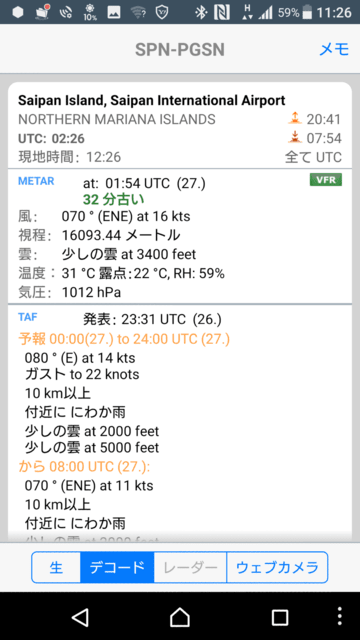Select the デコード decoded tab
The image size is (360, 640).
point(117,567)
